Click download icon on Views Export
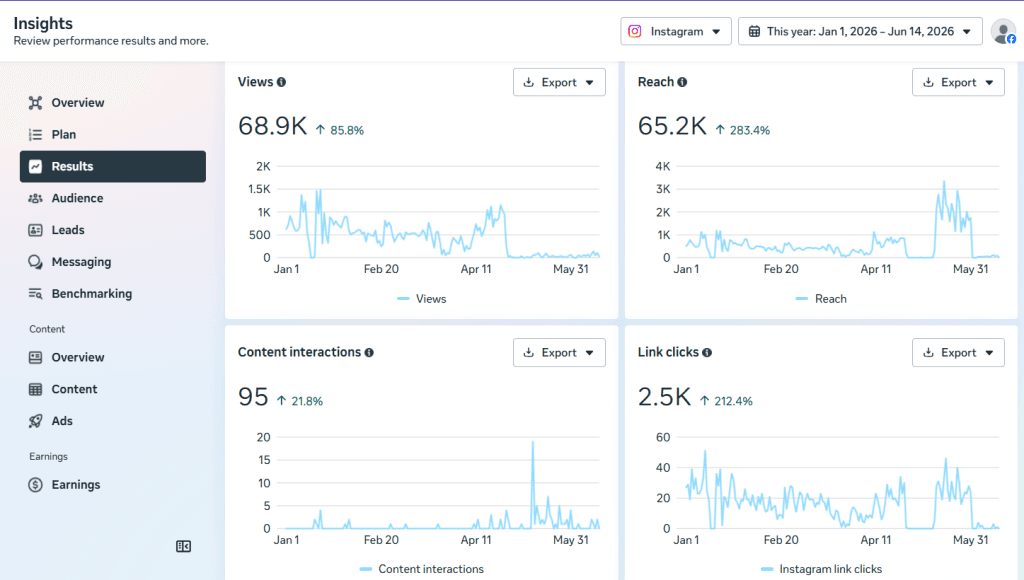This screenshot has width=1024, height=580. [x=529, y=82]
